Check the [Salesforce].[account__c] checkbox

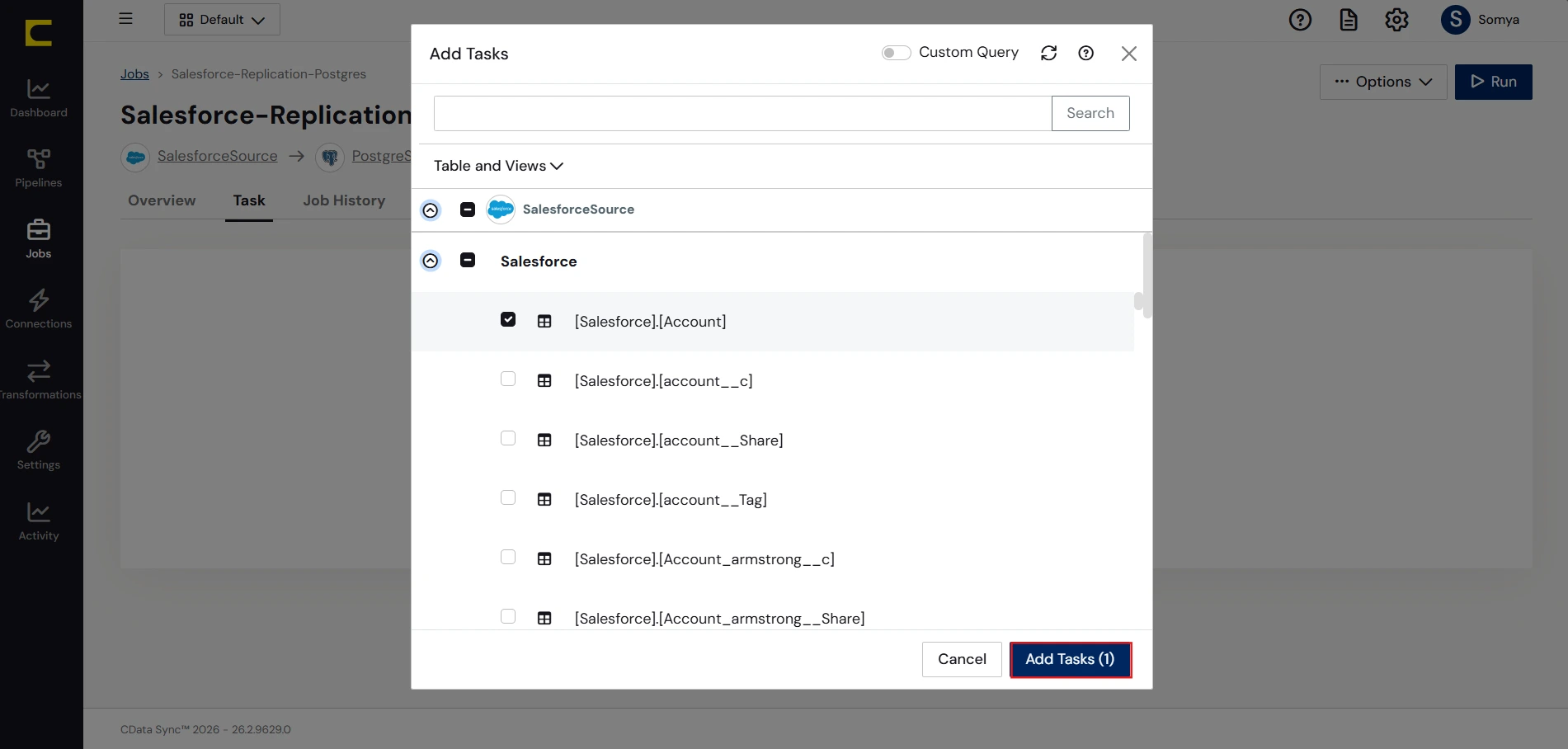tap(508, 379)
